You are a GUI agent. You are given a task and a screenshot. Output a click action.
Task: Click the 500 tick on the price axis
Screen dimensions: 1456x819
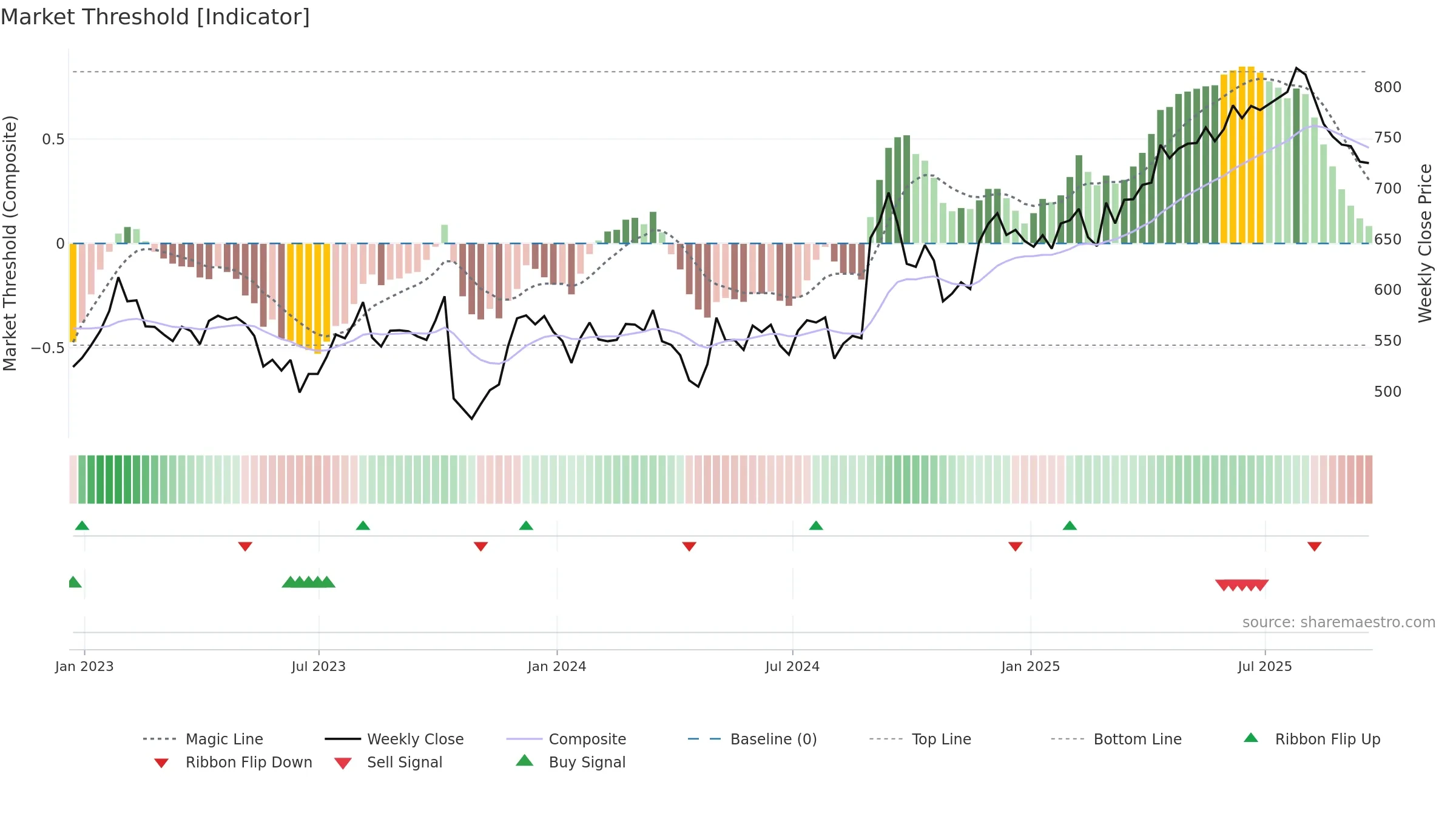[x=1387, y=392]
